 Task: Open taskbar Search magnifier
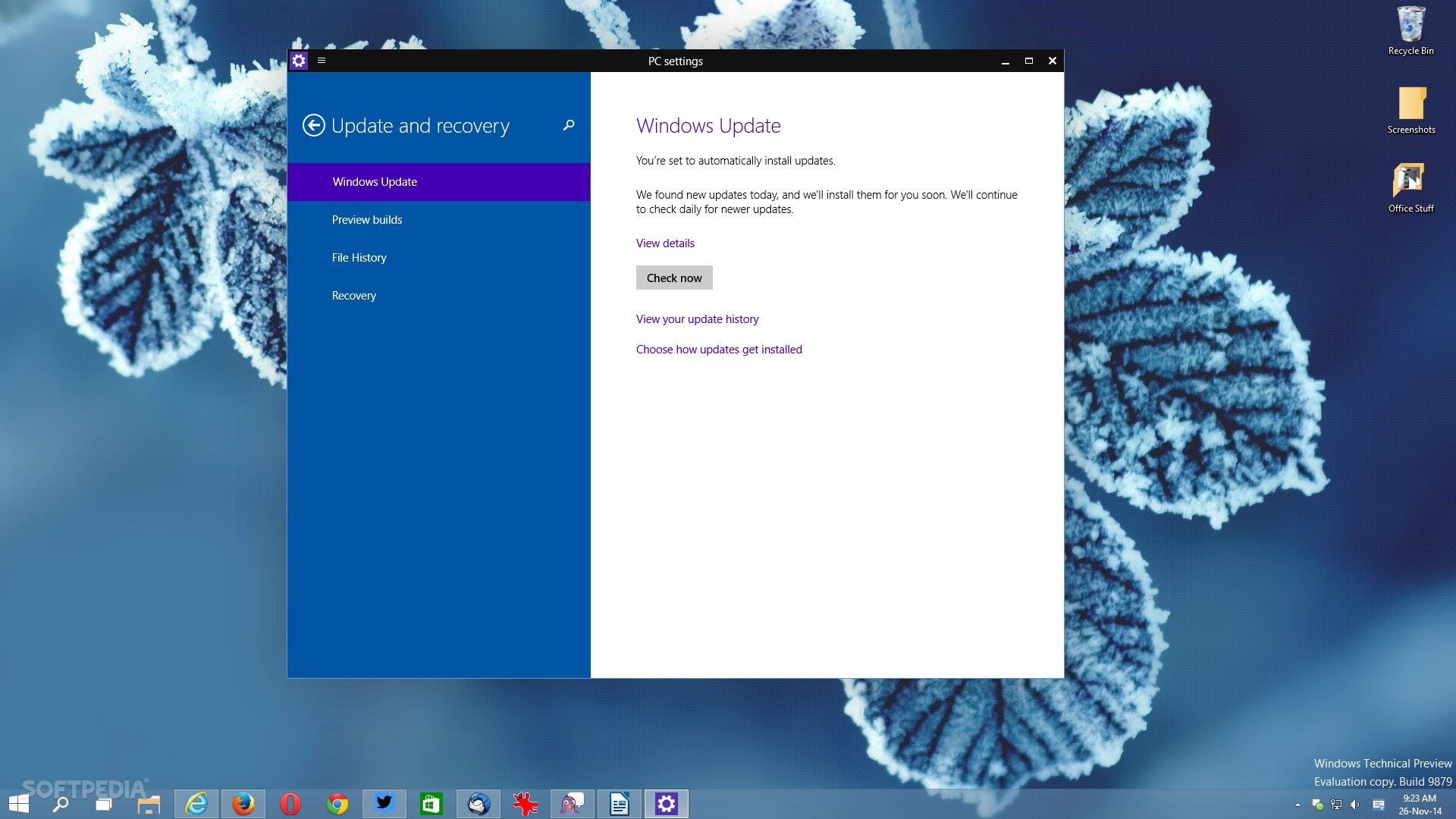(61, 804)
